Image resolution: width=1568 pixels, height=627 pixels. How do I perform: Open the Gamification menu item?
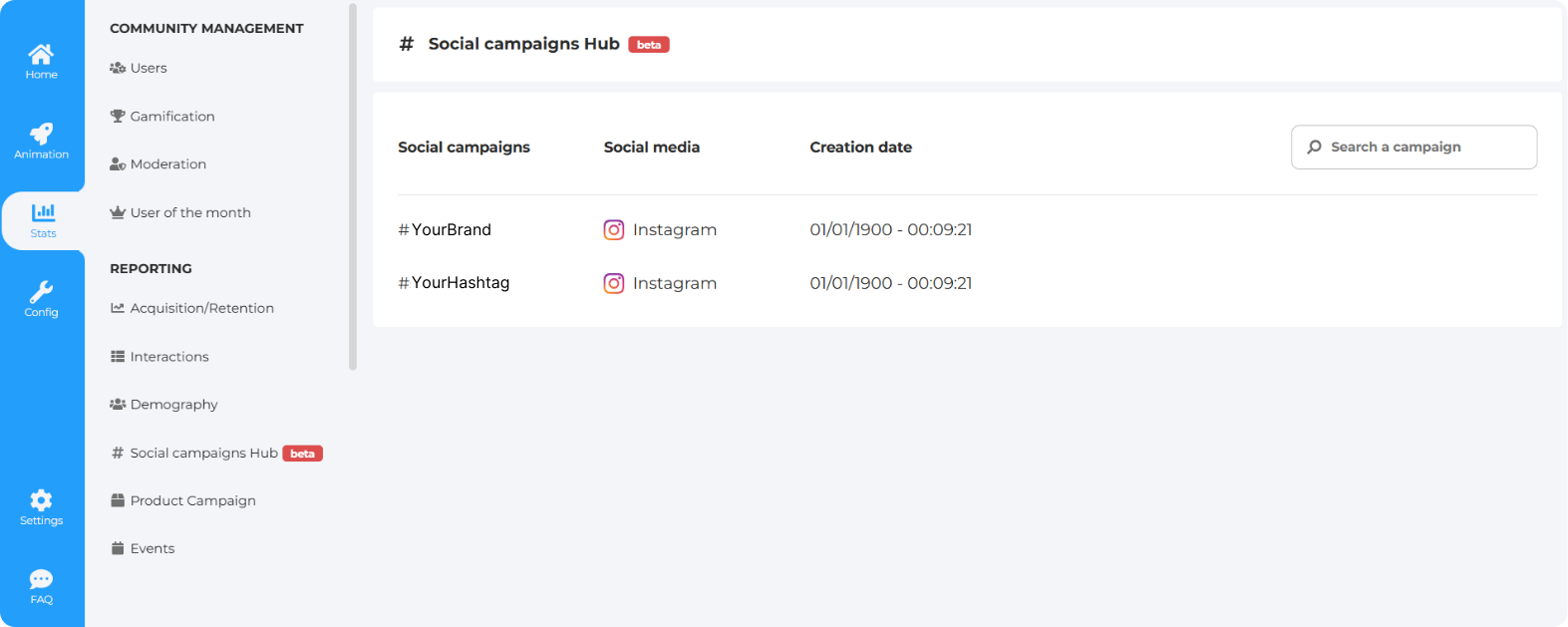point(171,117)
